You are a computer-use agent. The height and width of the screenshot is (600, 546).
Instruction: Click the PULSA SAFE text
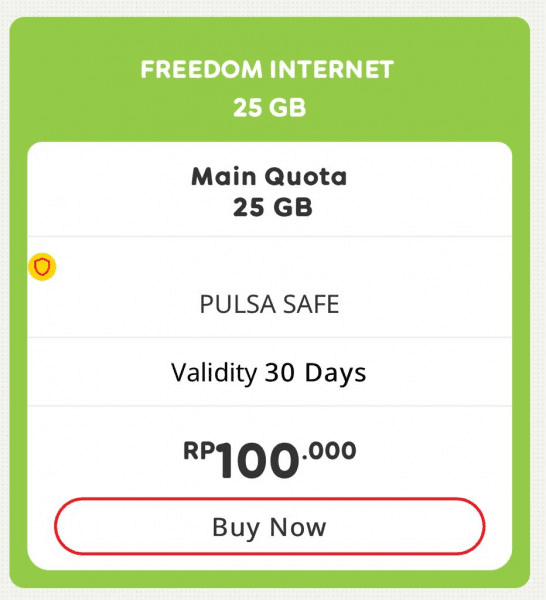pyautogui.click(x=269, y=305)
